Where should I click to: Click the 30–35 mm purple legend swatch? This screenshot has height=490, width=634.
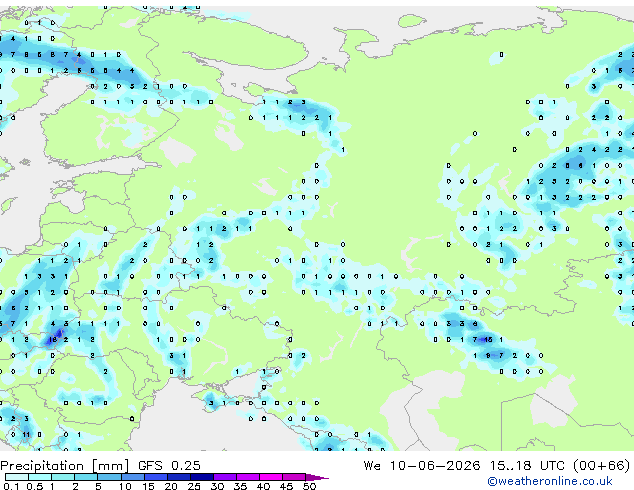point(225,477)
